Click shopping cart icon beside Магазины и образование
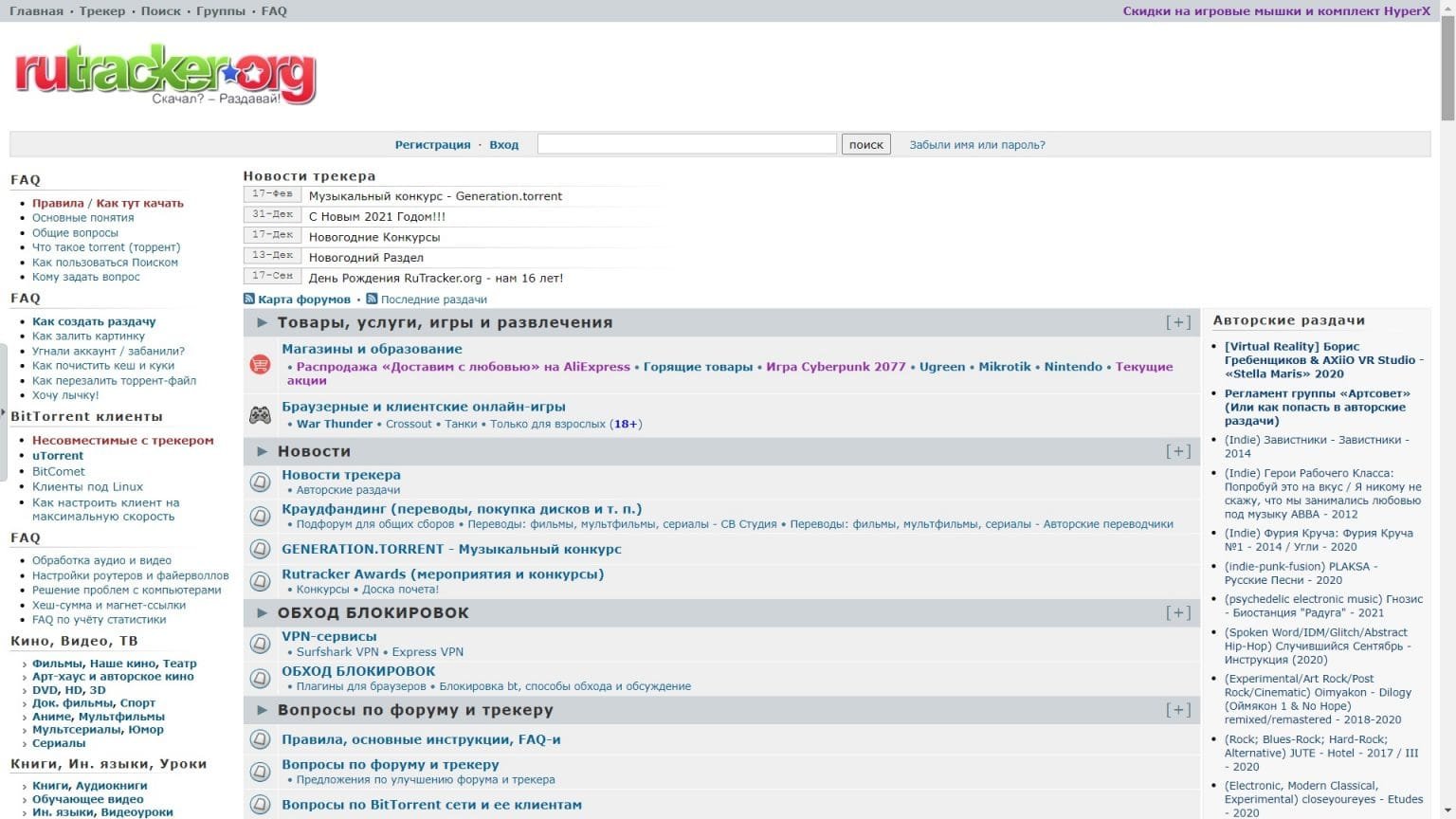1456x819 pixels. coord(260,364)
